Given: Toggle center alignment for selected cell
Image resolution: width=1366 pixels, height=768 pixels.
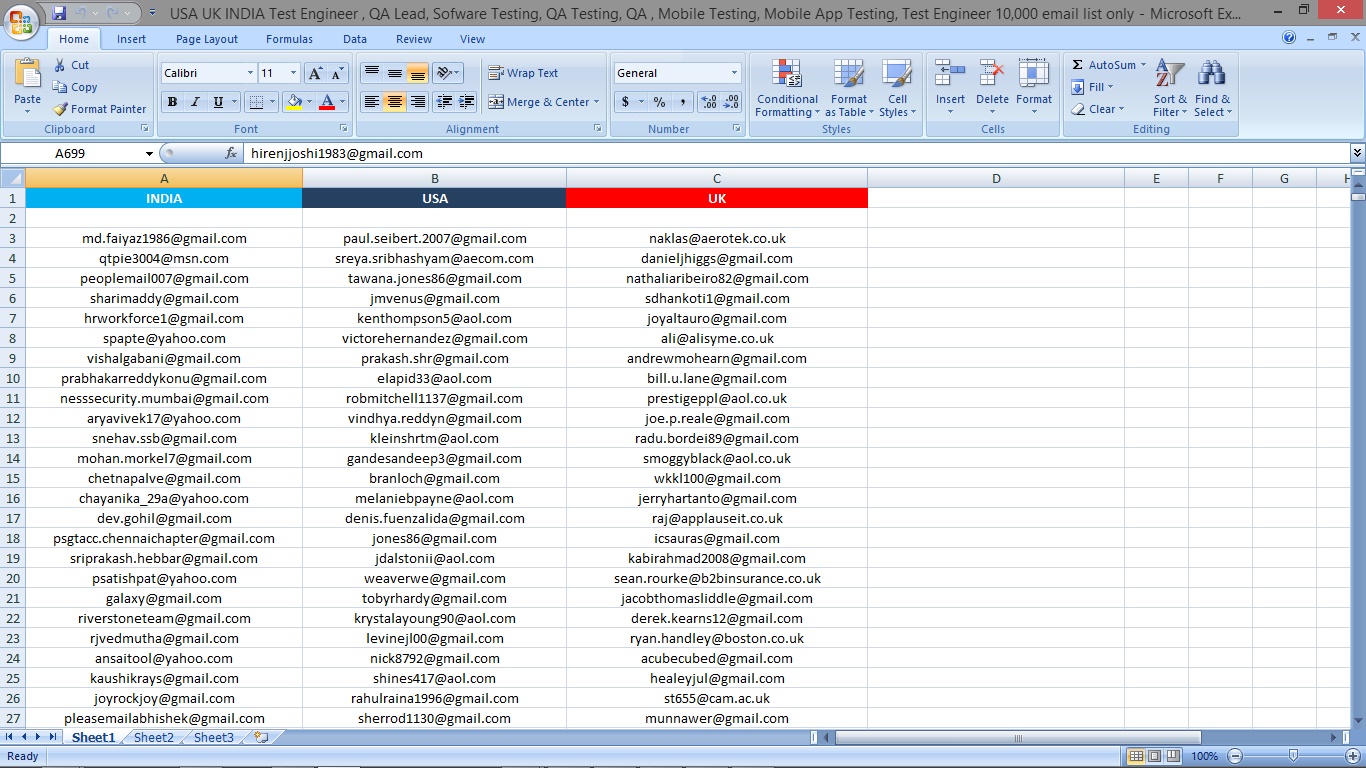Looking at the screenshot, I should 396,102.
